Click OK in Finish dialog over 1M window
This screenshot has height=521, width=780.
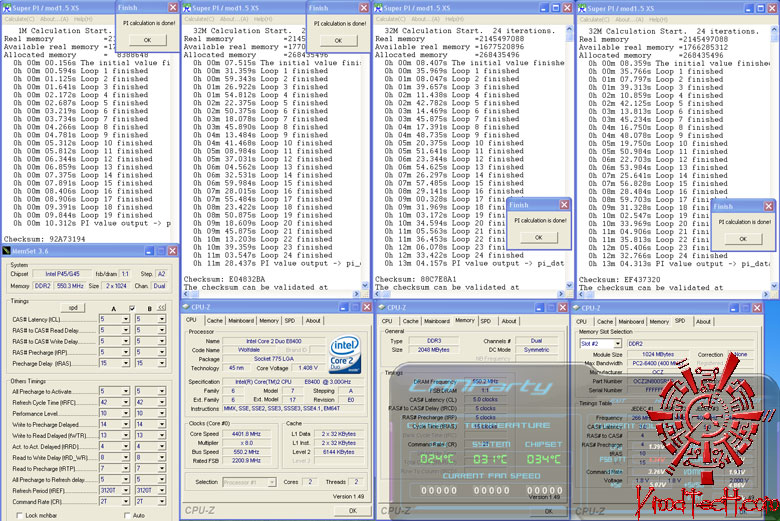(x=147, y=40)
